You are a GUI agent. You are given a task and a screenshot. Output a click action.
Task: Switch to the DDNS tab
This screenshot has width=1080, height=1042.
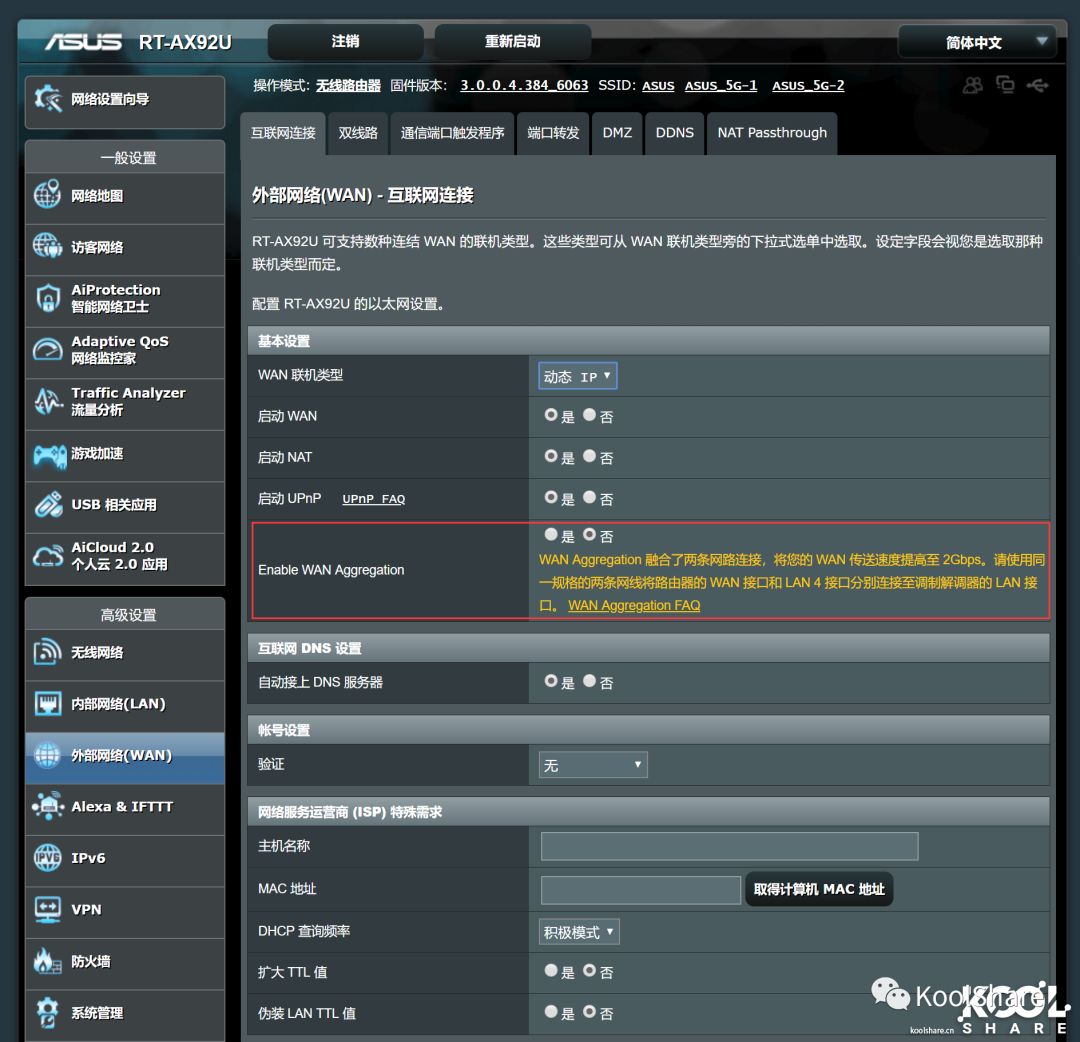coord(674,134)
